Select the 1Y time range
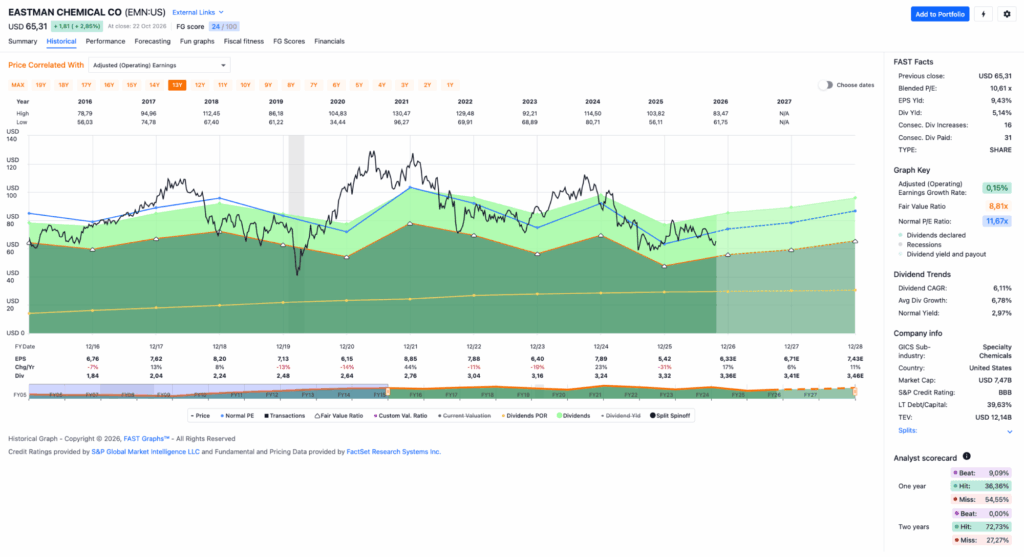Screen dimensions: 1024x557 coord(449,85)
